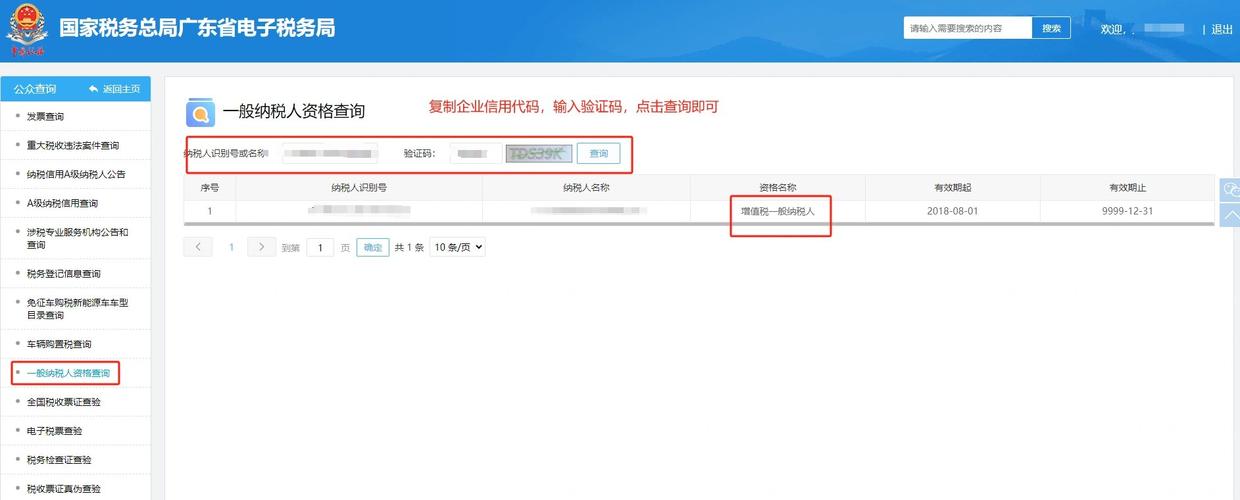Click the 增值税一般纳税人 result cell
1240x500 pixels.
point(778,211)
